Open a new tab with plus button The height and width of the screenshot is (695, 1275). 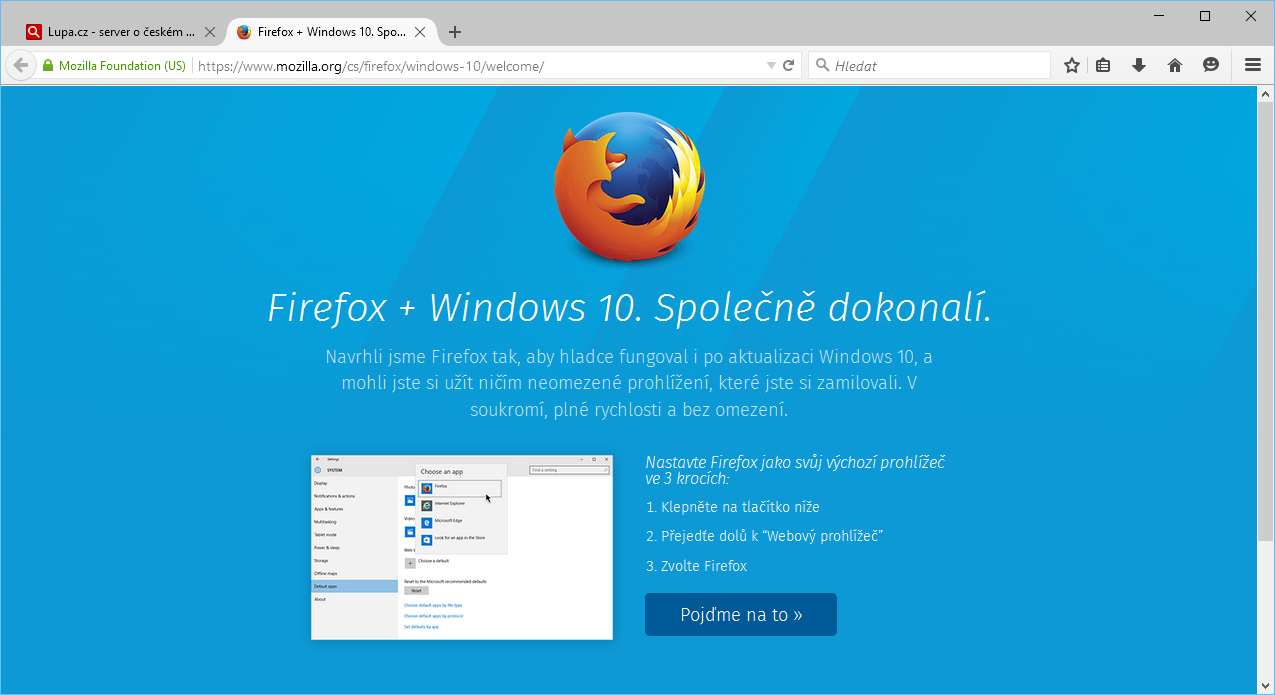[x=455, y=32]
